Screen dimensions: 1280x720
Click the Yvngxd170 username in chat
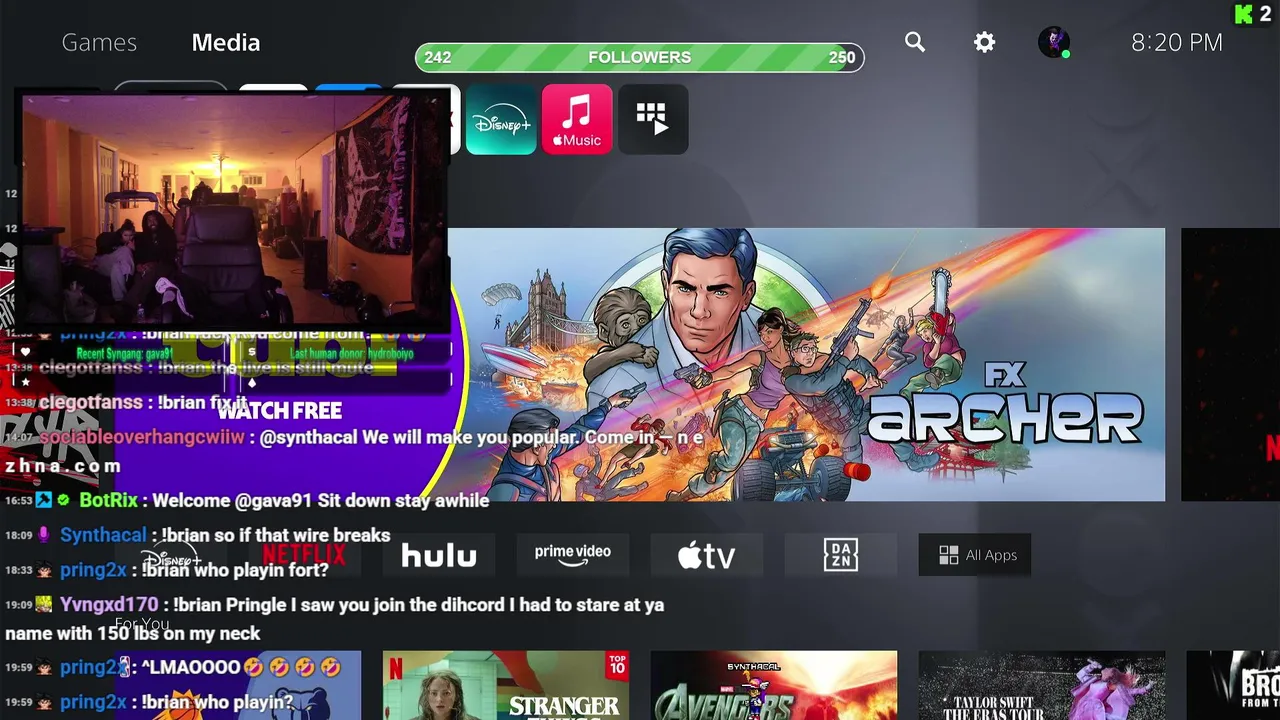pyautogui.click(x=109, y=605)
